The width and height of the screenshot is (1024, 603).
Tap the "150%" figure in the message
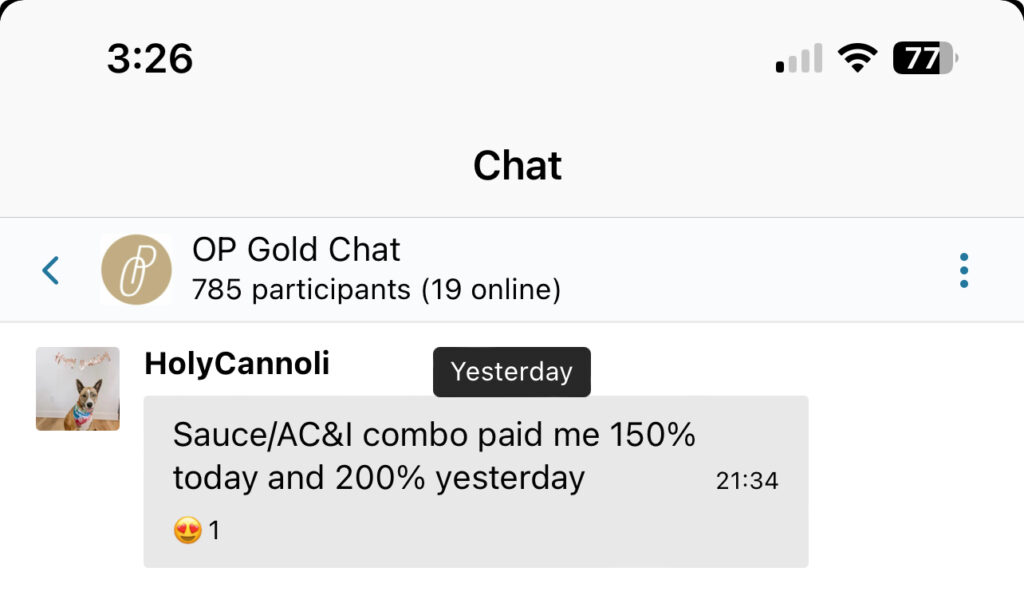tap(653, 436)
